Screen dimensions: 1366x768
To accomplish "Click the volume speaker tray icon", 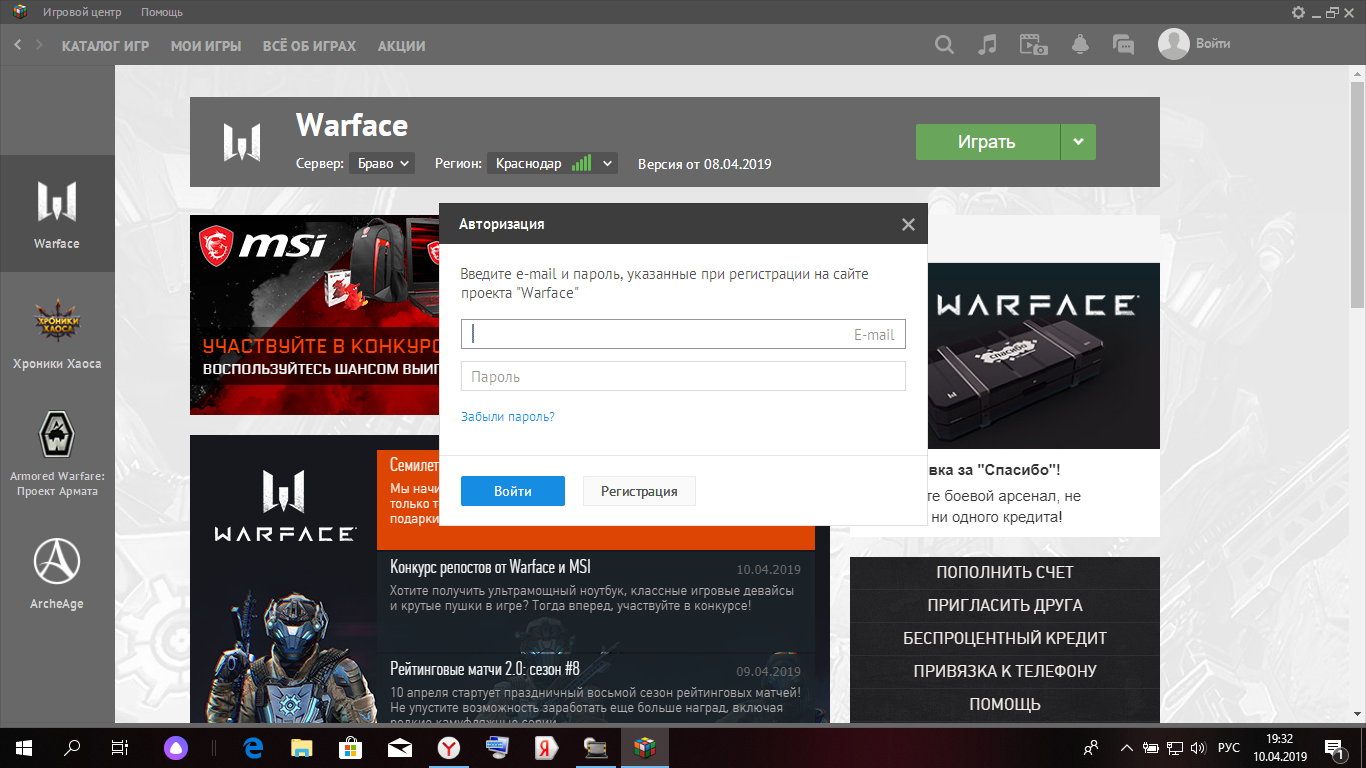I will (x=1199, y=747).
